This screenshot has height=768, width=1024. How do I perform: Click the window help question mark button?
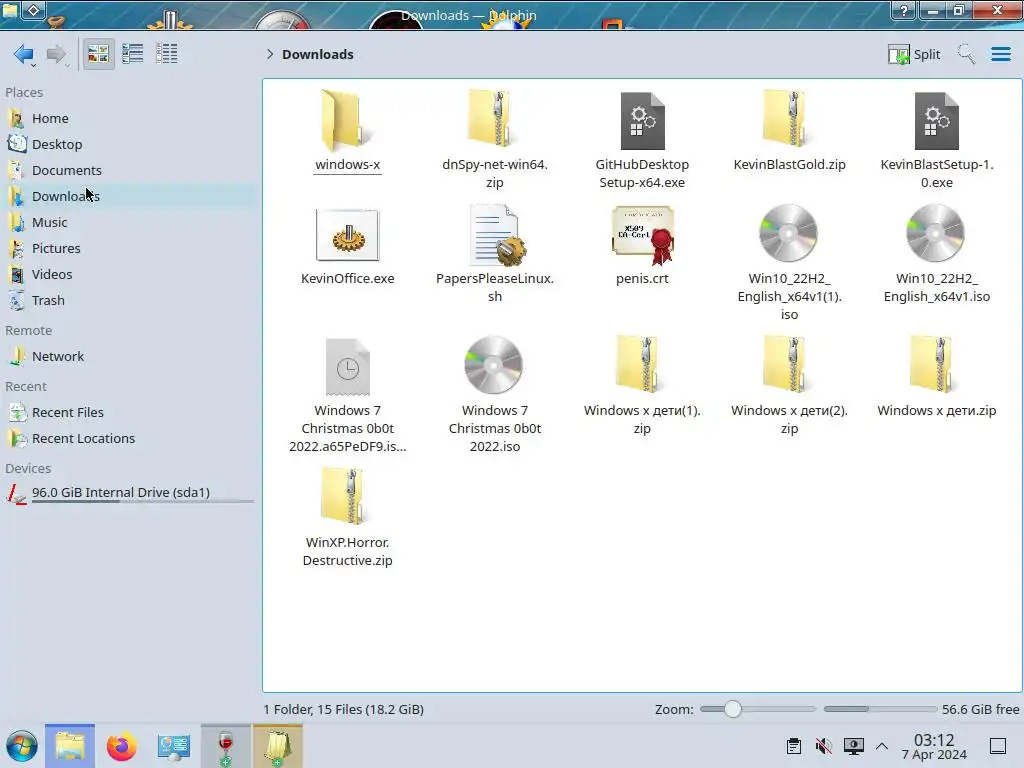pyautogui.click(x=903, y=11)
